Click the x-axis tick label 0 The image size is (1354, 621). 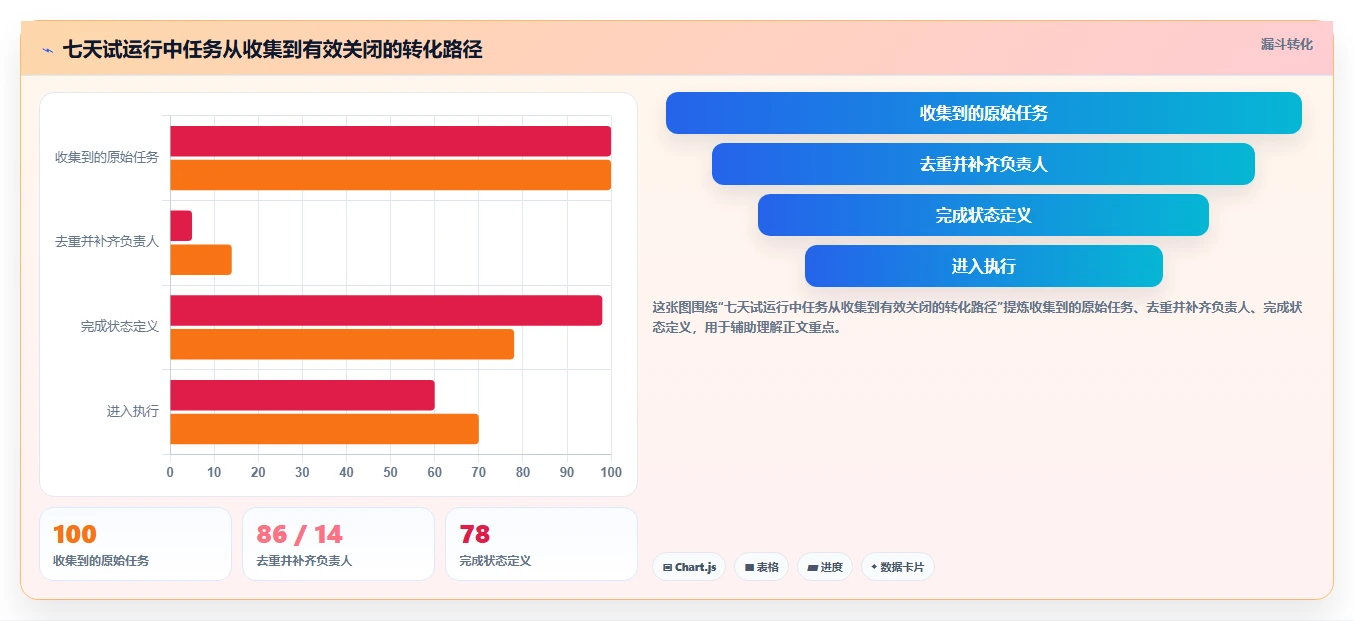[x=170, y=472]
